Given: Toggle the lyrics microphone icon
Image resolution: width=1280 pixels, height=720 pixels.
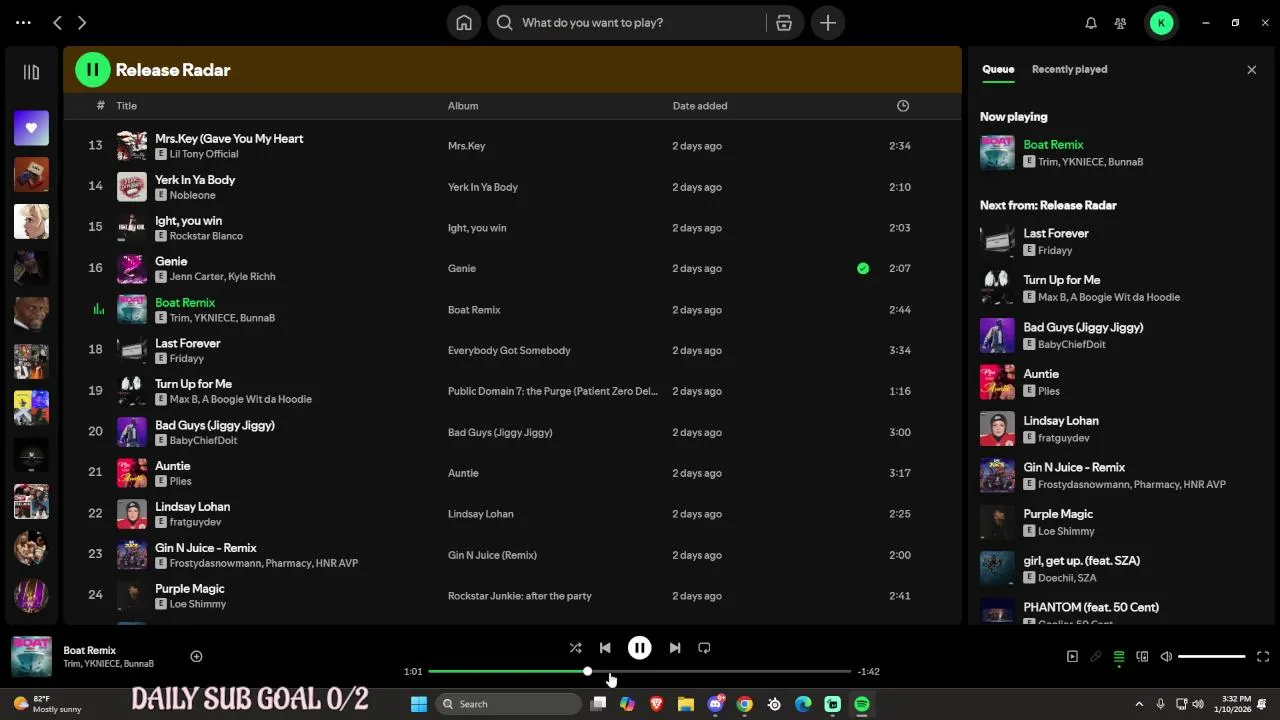Looking at the screenshot, I should point(1096,657).
